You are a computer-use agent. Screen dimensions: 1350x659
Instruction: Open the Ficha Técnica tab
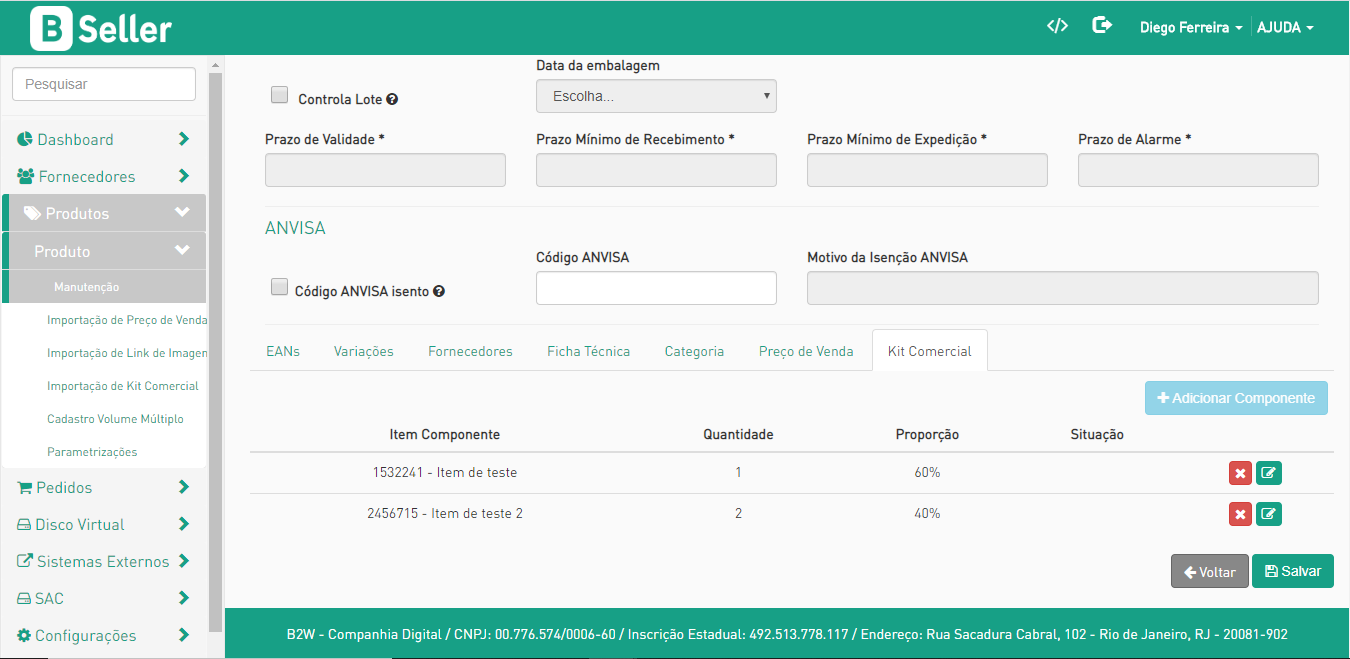coord(588,351)
